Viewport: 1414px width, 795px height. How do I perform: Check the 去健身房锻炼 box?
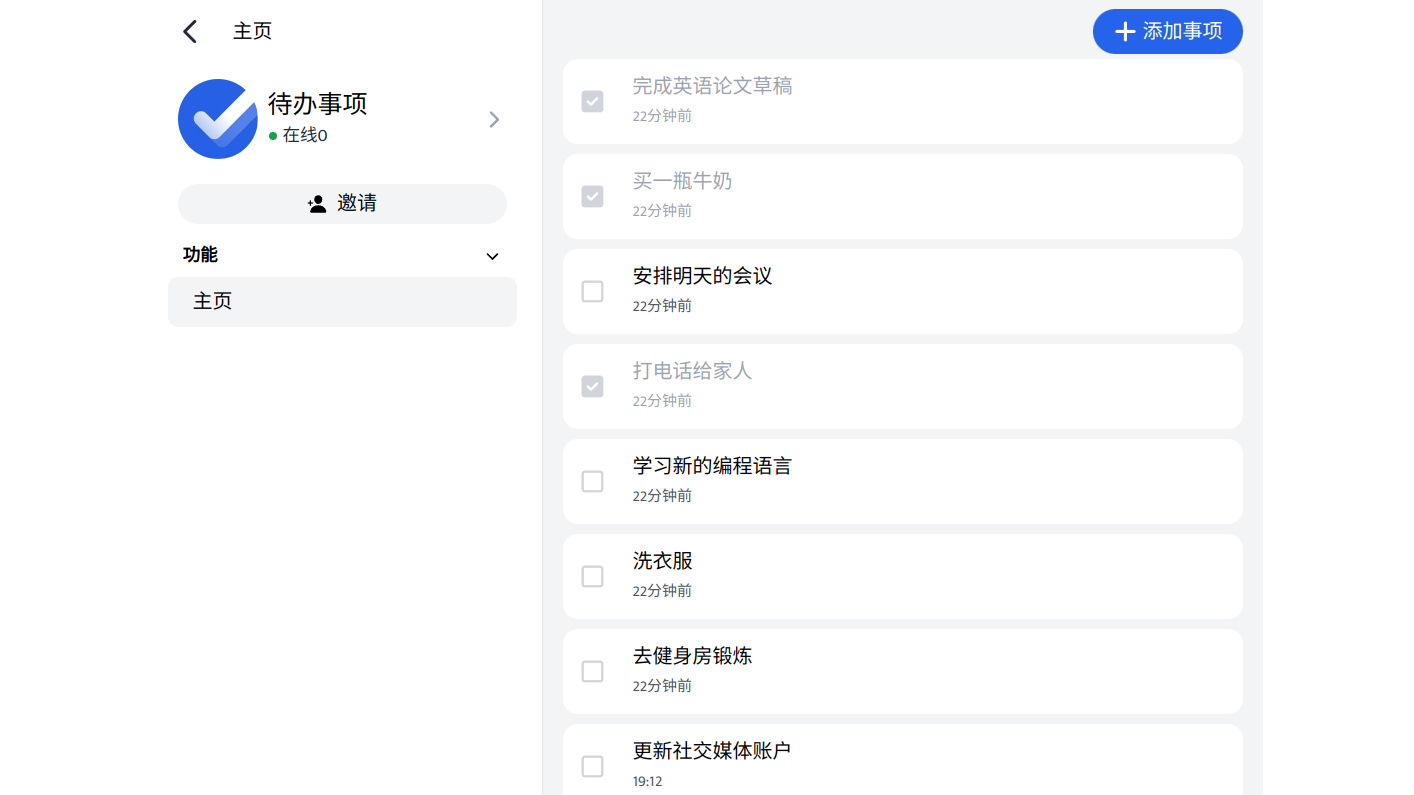[x=592, y=671]
